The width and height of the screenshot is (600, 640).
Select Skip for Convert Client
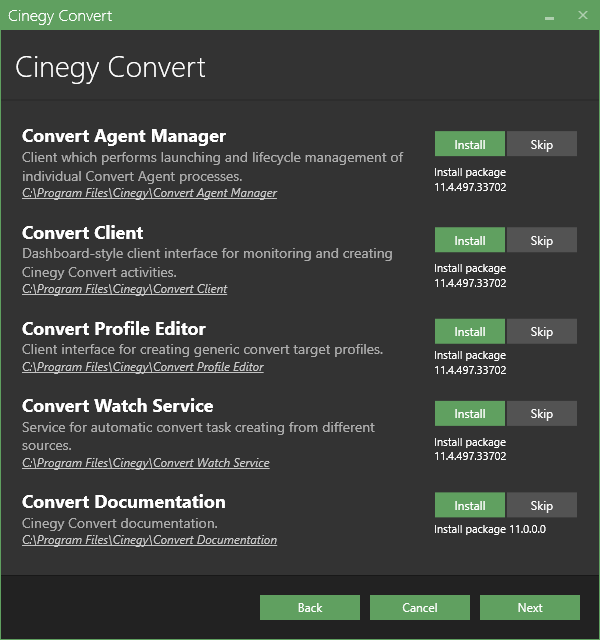pos(542,240)
